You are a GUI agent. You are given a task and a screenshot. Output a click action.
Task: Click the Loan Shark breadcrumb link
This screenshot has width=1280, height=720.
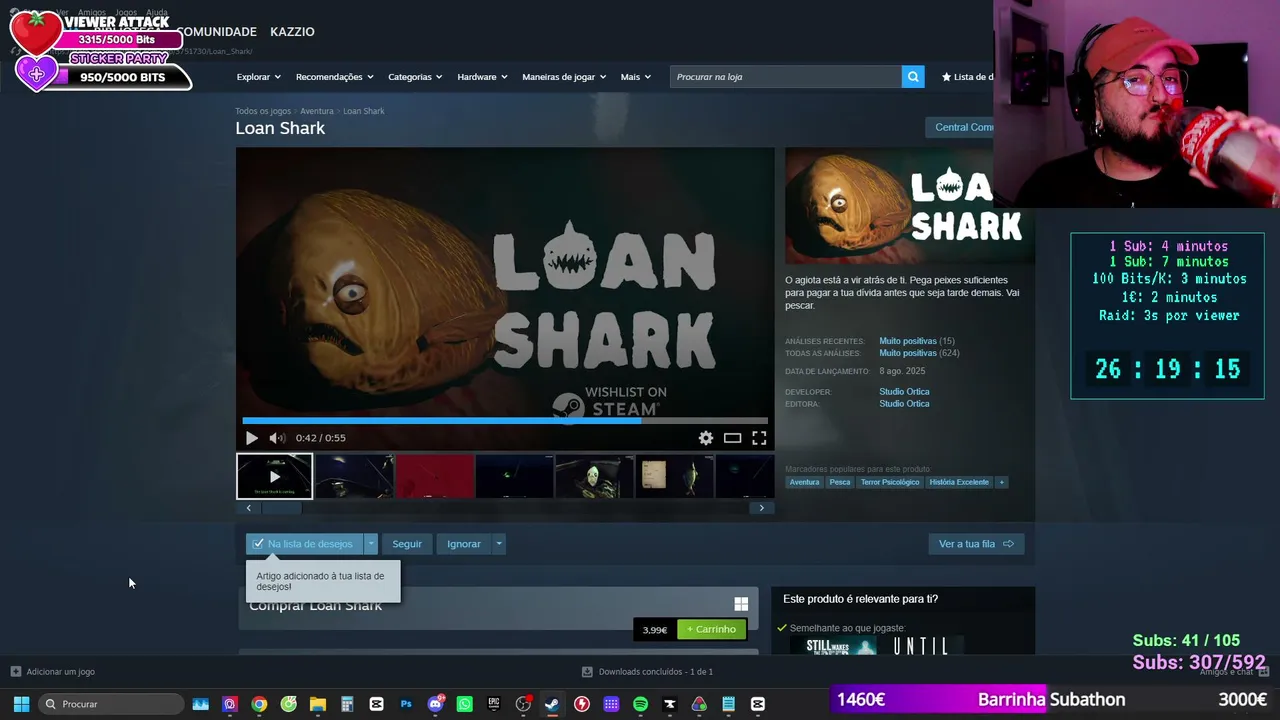(364, 111)
